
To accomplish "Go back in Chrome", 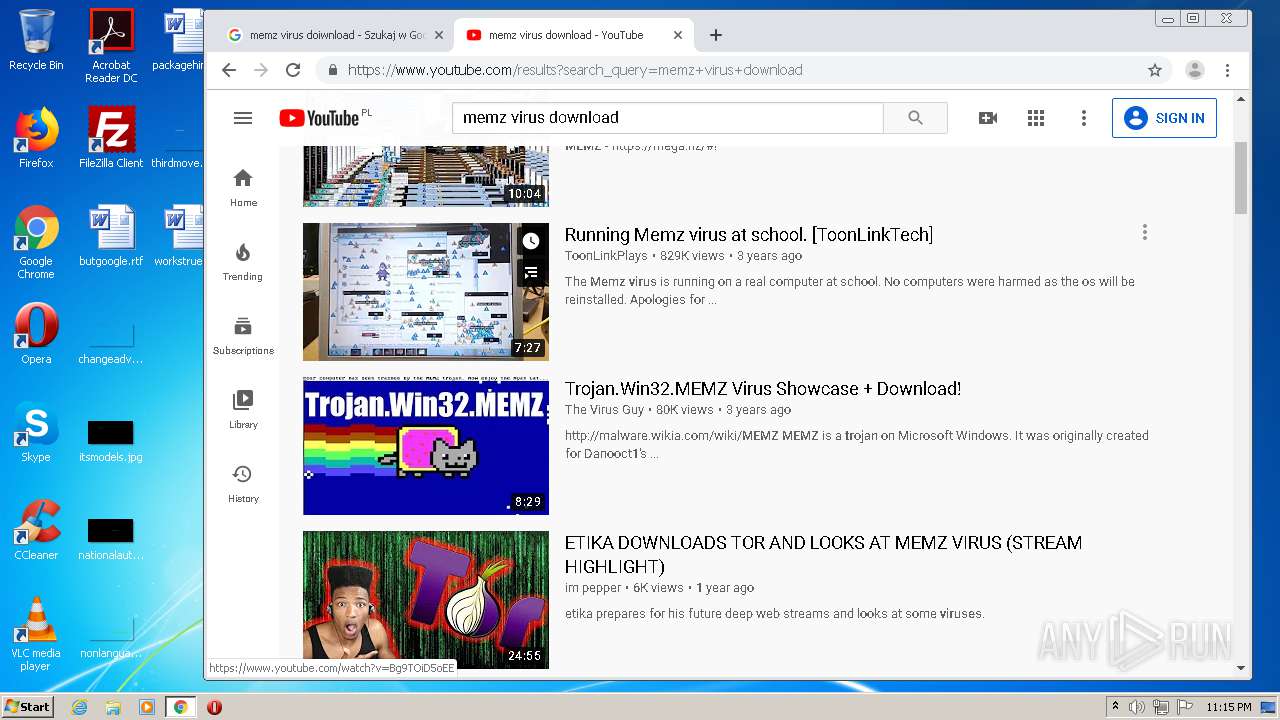I will click(229, 70).
